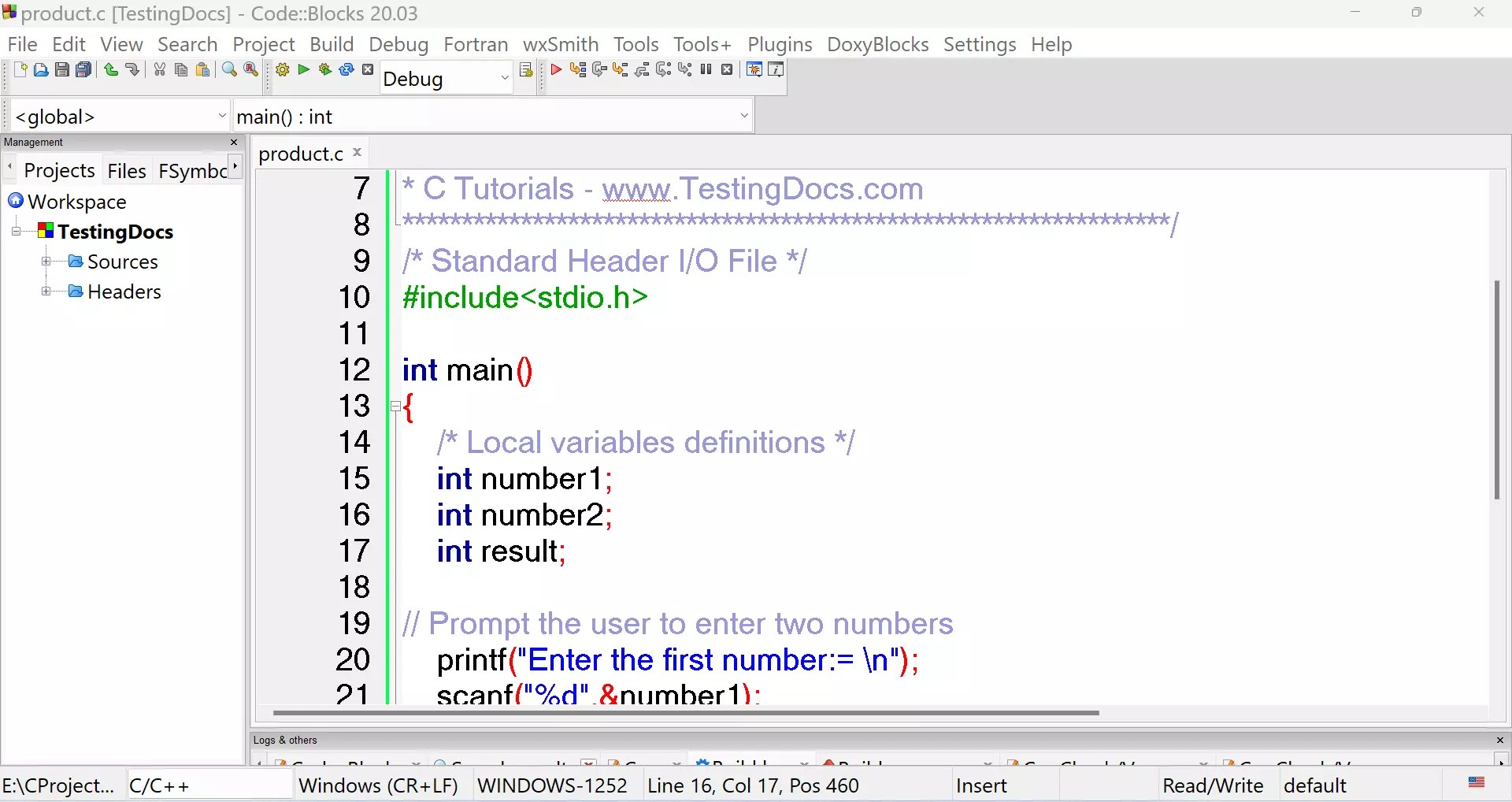The width and height of the screenshot is (1512, 802).
Task: Click the Save All files icon
Action: pyautogui.click(x=83, y=70)
